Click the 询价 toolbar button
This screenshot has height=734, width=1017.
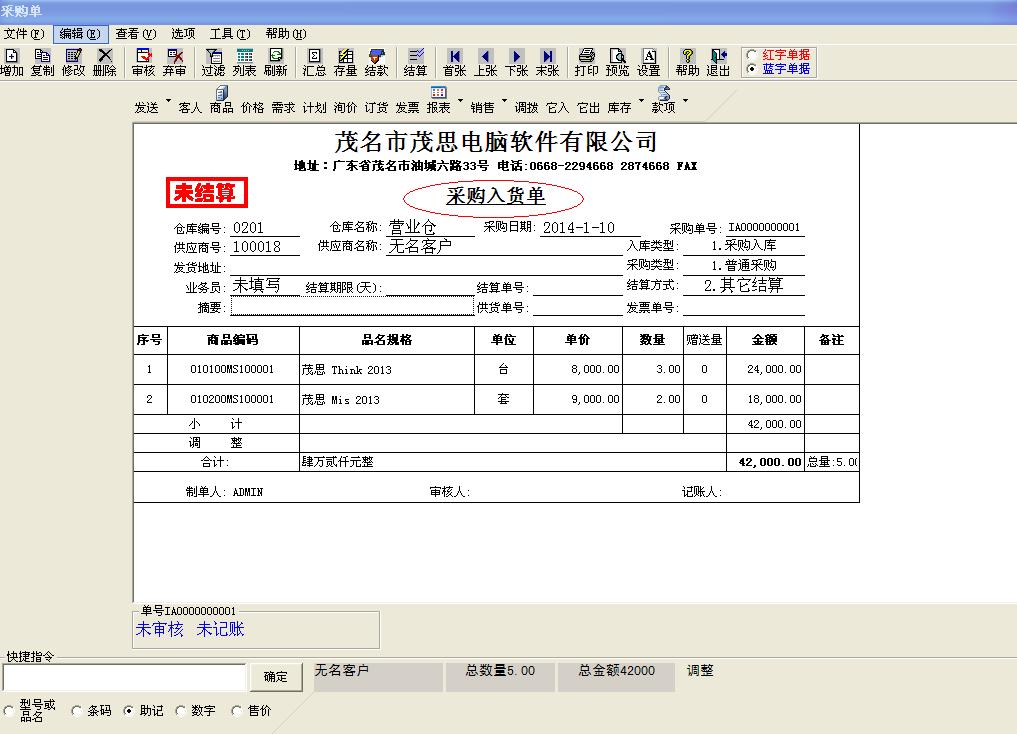(346, 107)
